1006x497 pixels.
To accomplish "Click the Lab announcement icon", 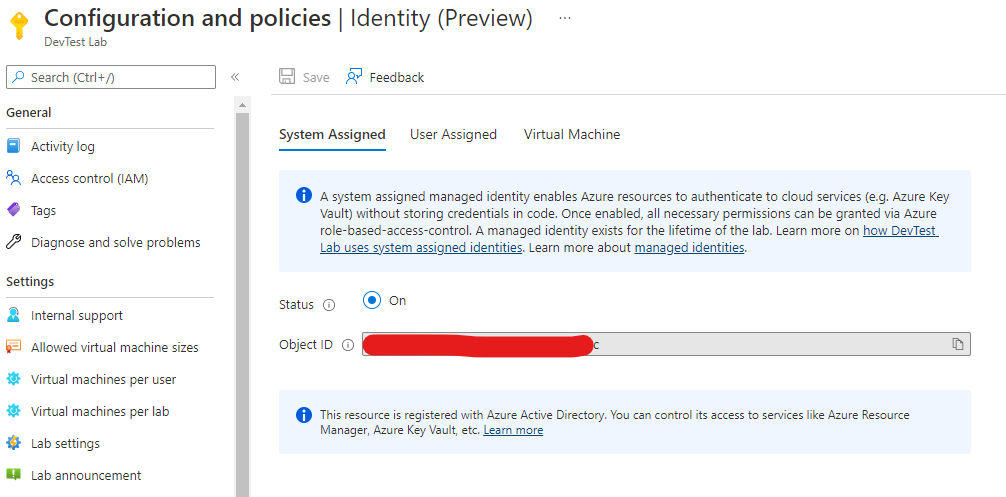I will coord(13,475).
